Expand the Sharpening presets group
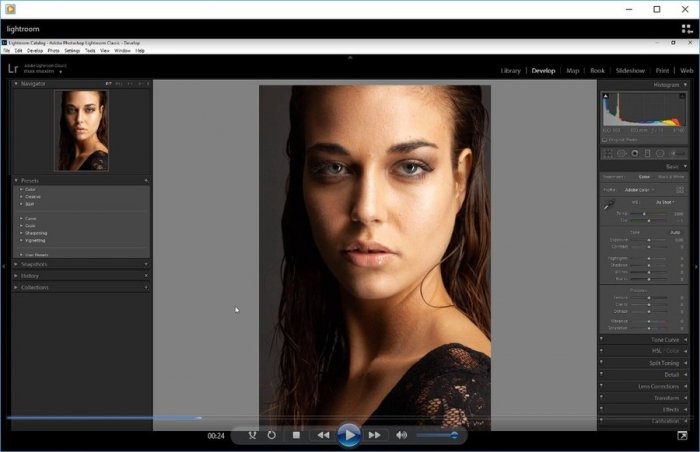Screen dimensions: 700x452 [x=36, y=233]
